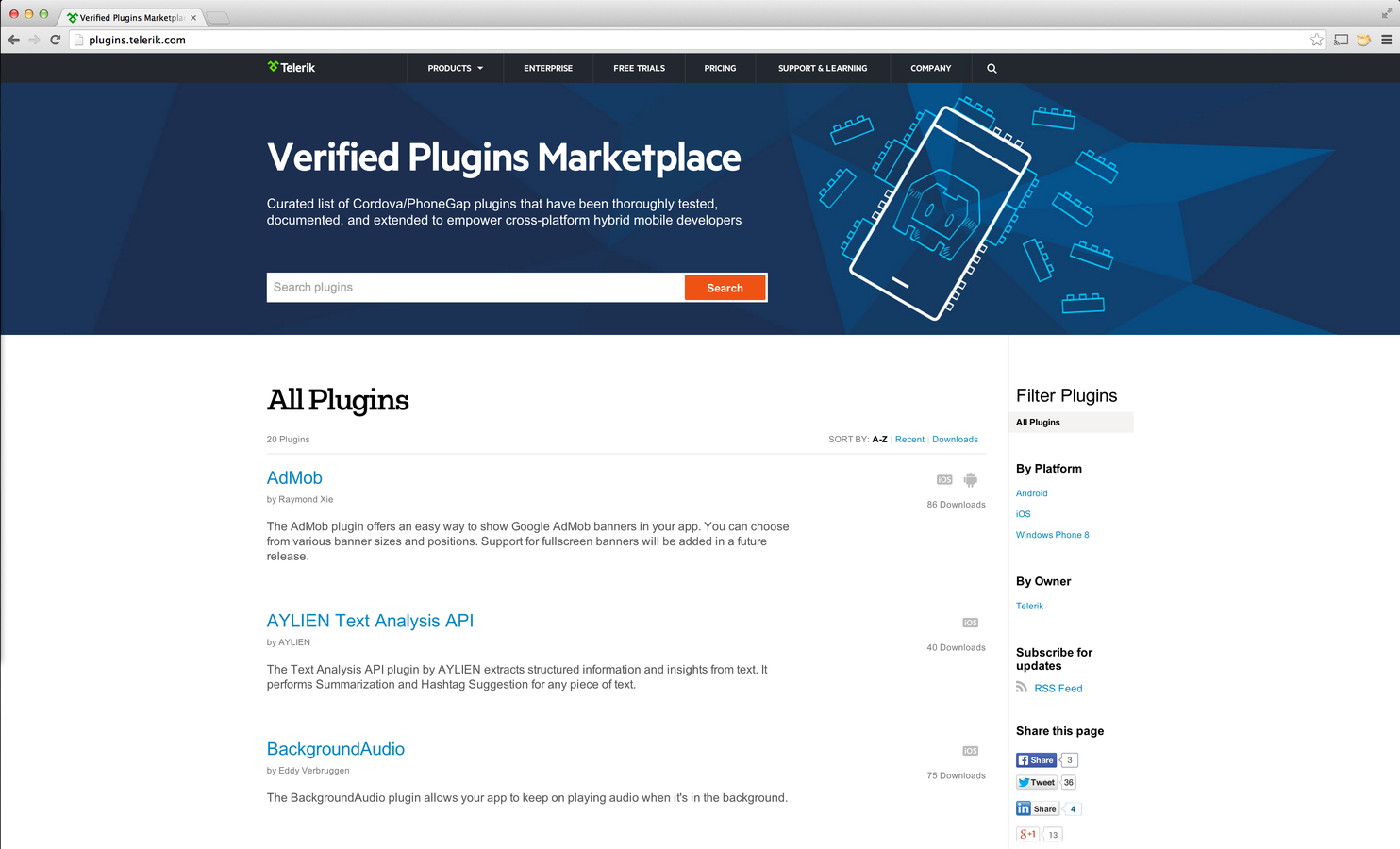This screenshot has width=1400, height=849.
Task: Filter plugins by iOS platform
Action: point(1024,514)
